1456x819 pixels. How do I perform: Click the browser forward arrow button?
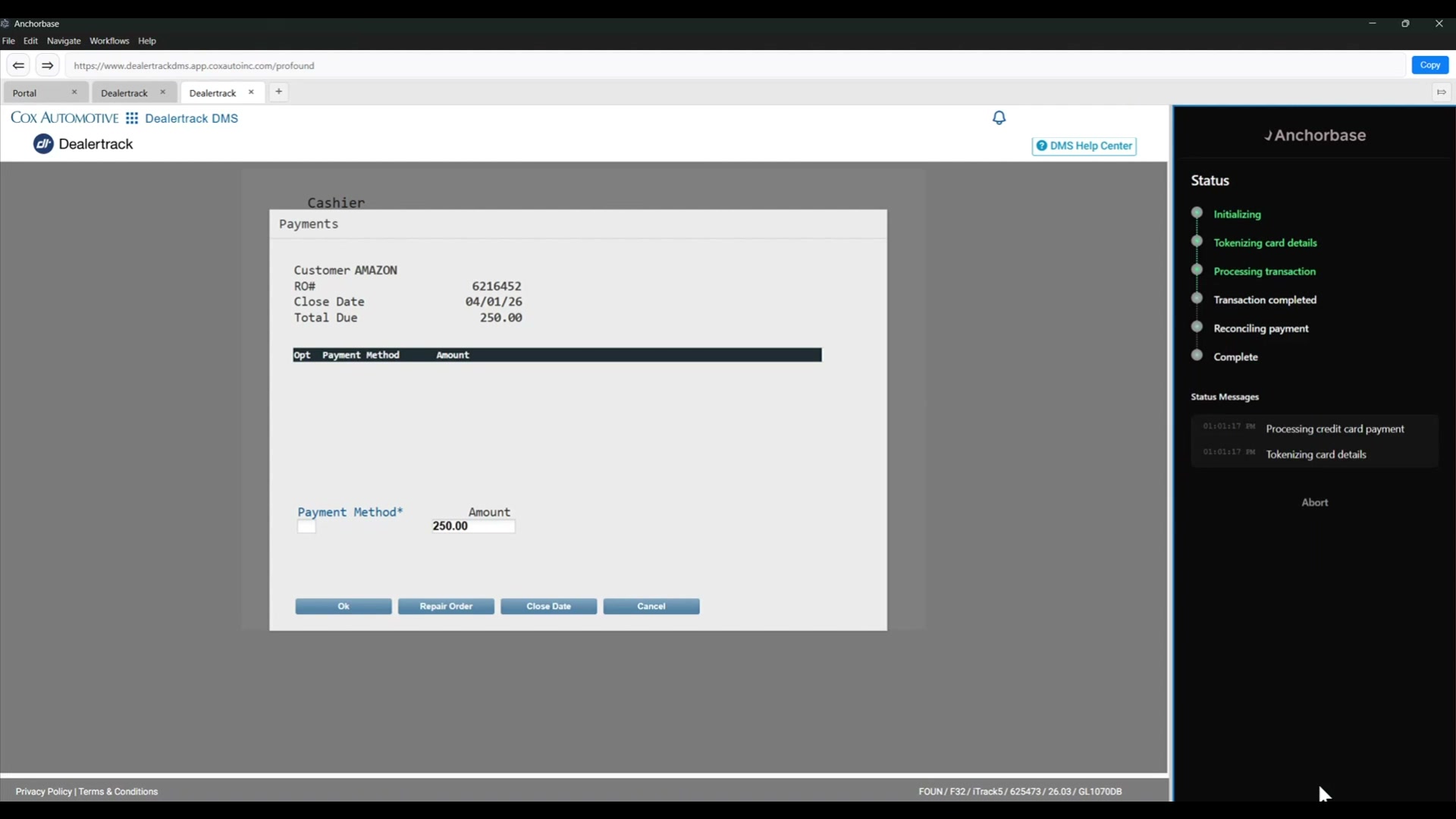47,65
